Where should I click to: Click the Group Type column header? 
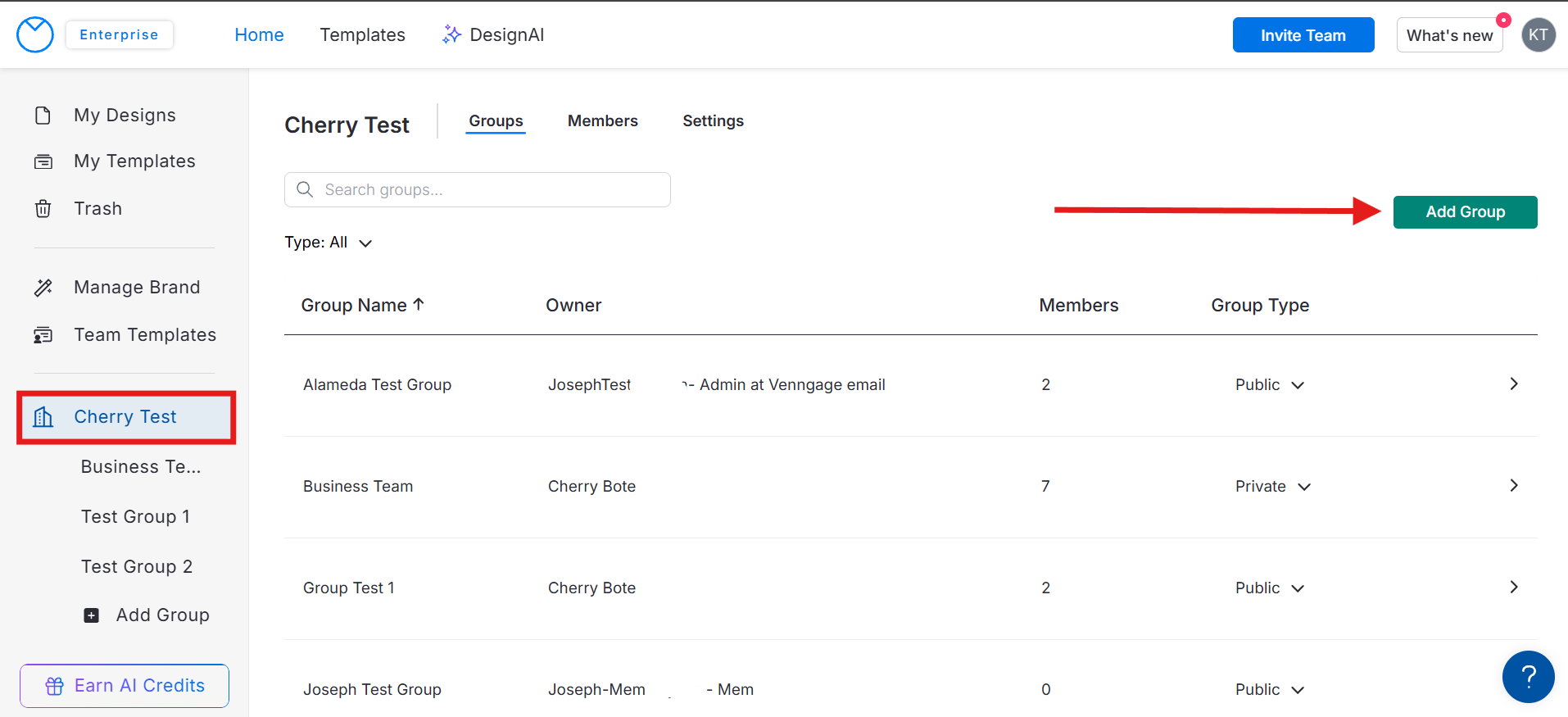(x=1260, y=306)
